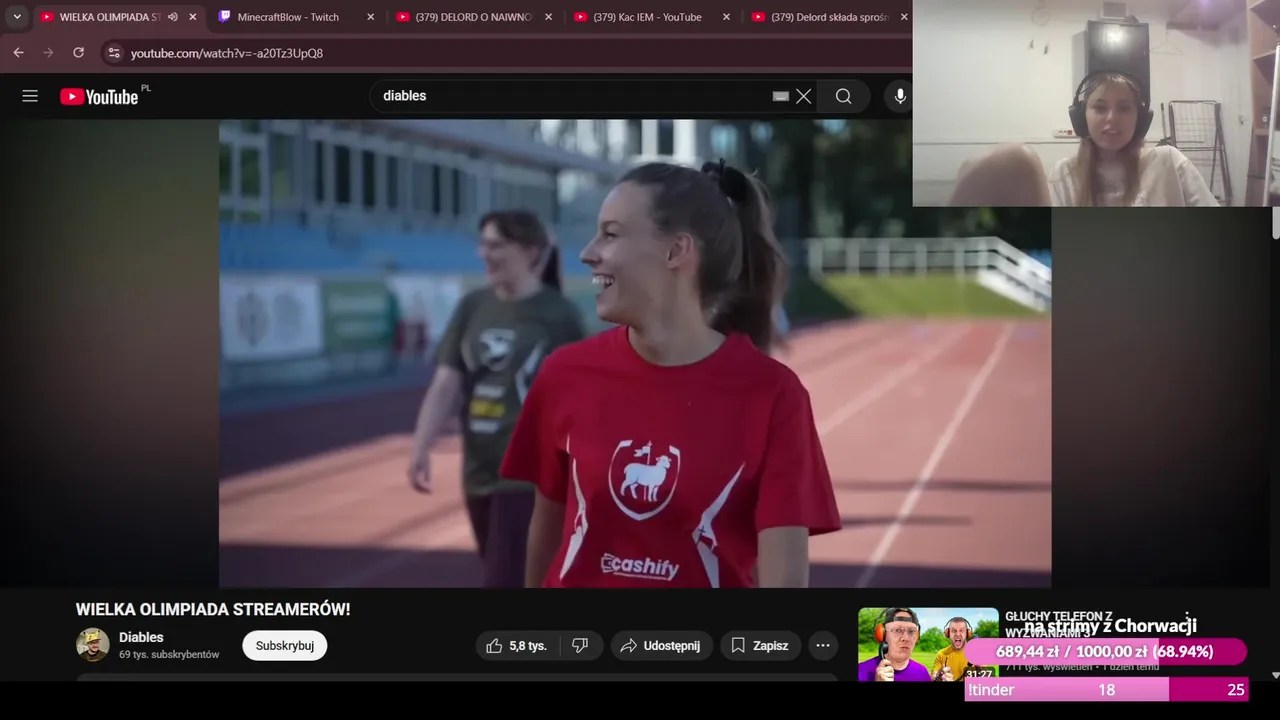The image size is (1280, 720).
Task: Close the Kac IEM - YouTube tab
Action: (726, 17)
